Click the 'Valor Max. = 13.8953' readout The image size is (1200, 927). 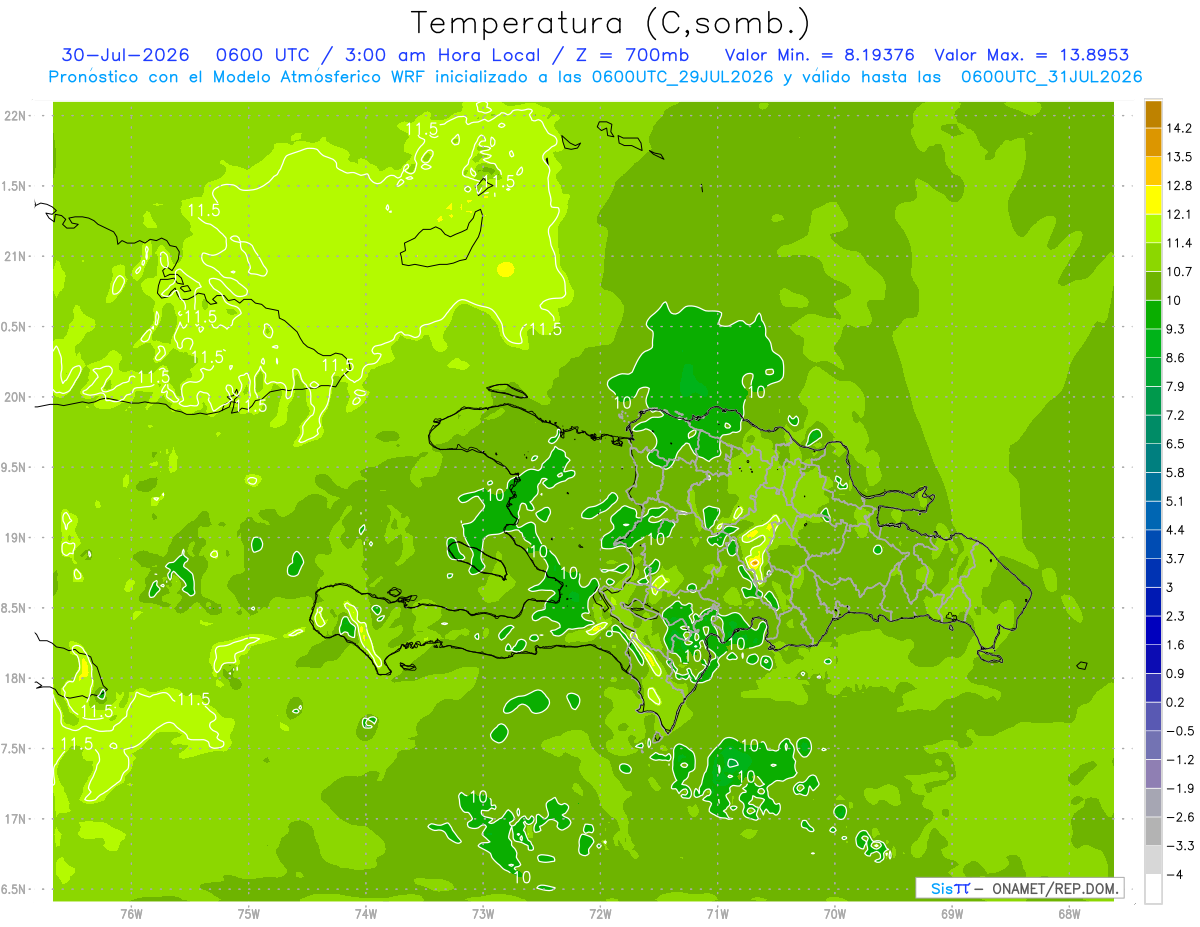1032,55
